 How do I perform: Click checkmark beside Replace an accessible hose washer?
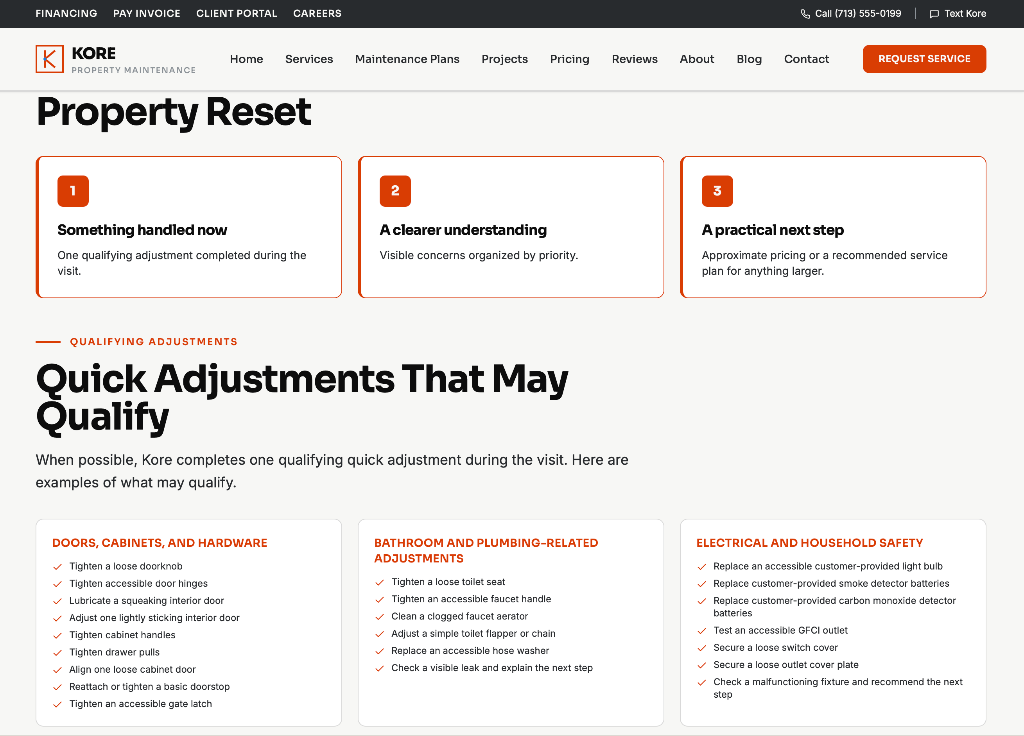tap(379, 651)
